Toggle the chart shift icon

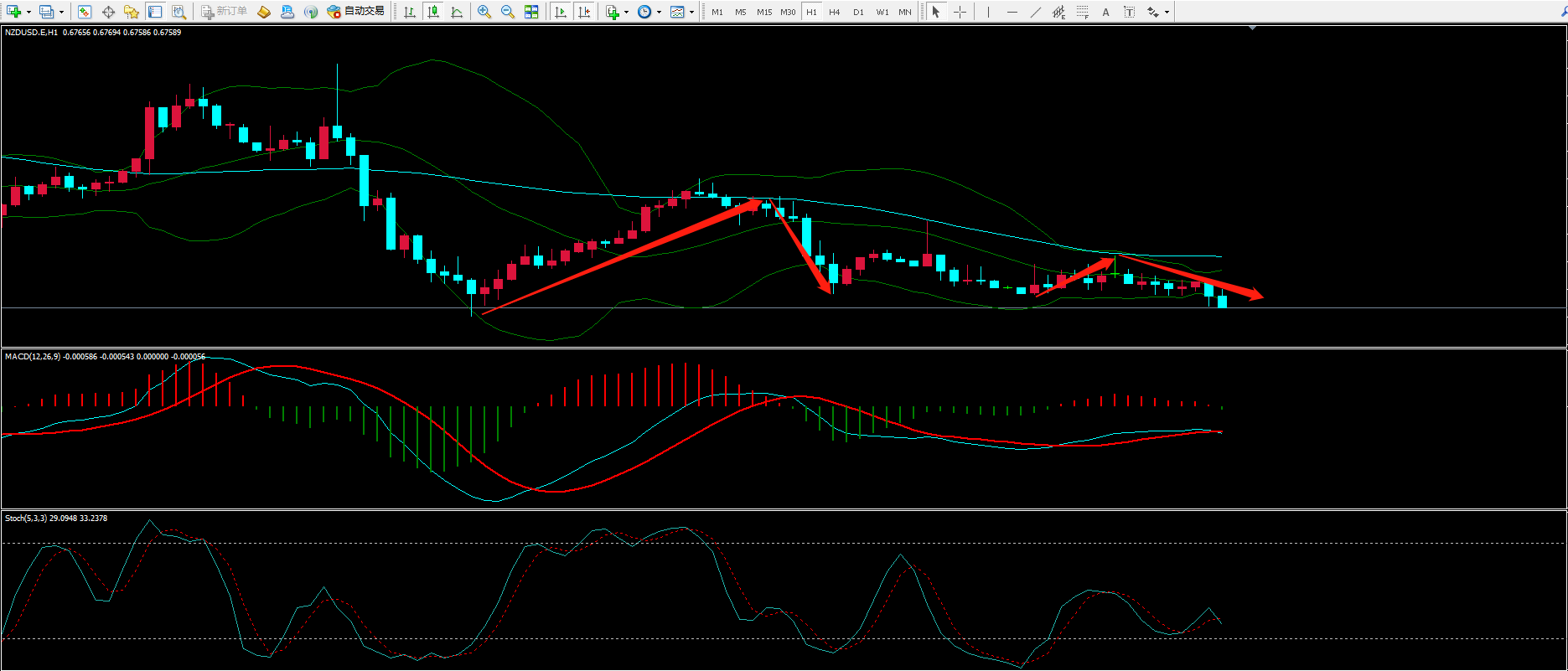click(584, 12)
